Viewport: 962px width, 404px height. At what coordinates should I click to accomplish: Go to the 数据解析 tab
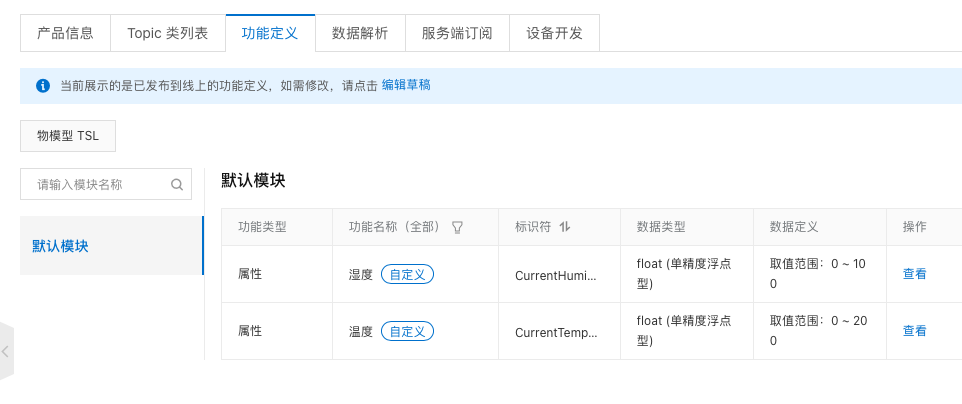click(x=360, y=33)
